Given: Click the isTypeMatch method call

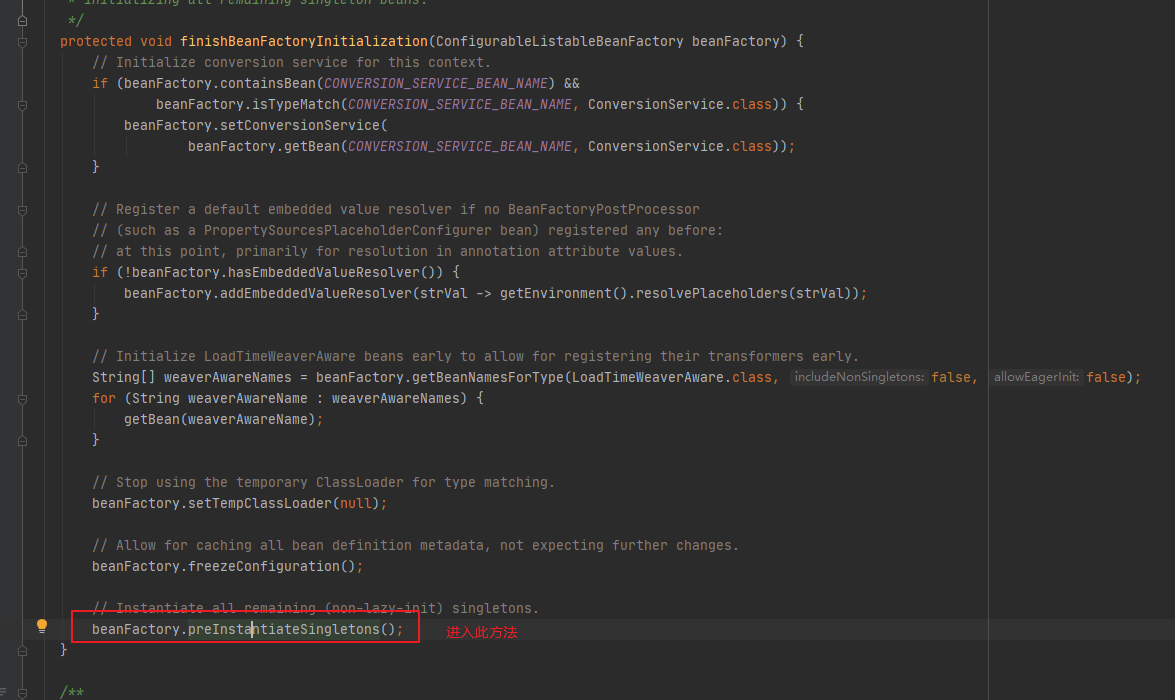Looking at the screenshot, I should (x=296, y=104).
